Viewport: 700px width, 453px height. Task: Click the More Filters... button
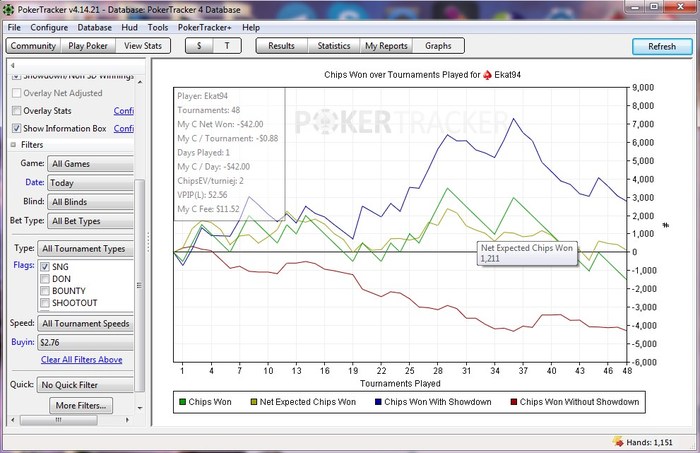(81, 406)
